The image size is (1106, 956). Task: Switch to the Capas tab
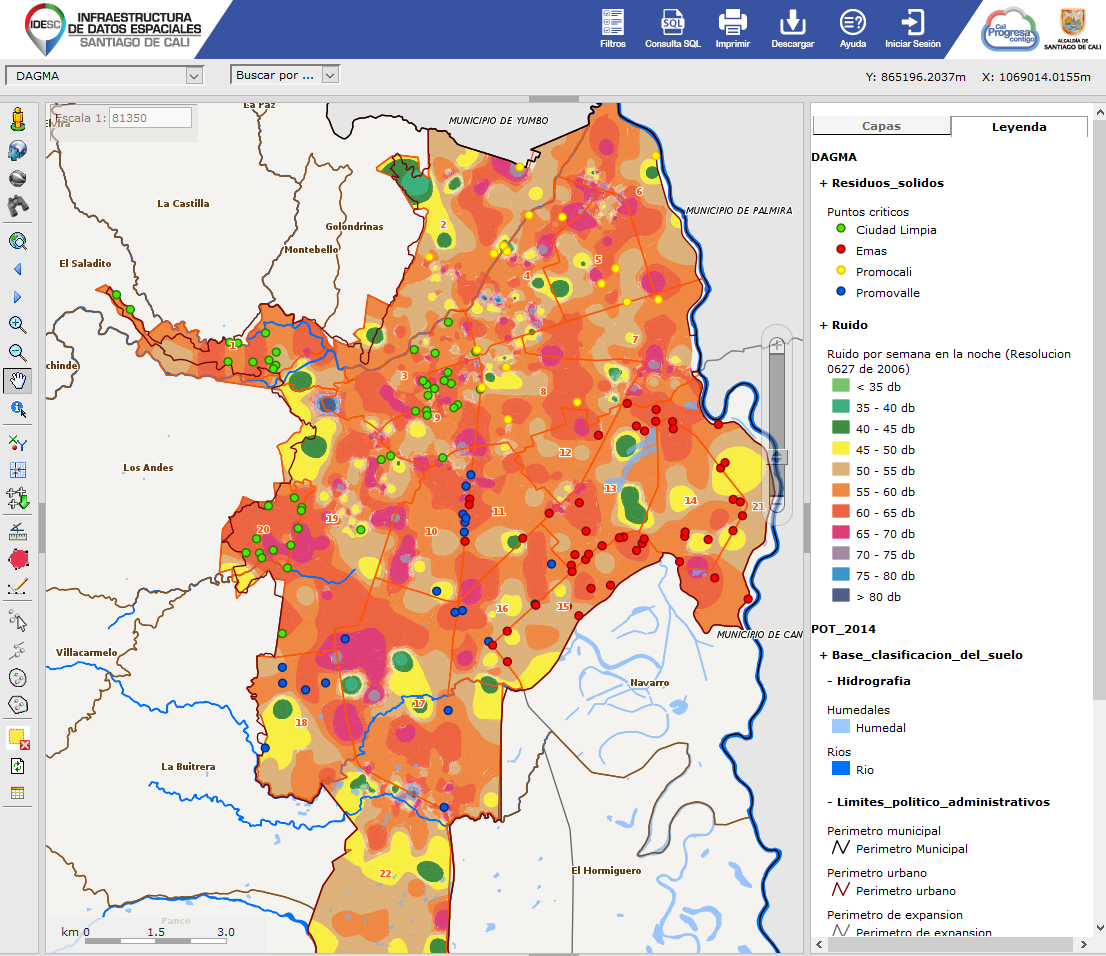coord(881,127)
